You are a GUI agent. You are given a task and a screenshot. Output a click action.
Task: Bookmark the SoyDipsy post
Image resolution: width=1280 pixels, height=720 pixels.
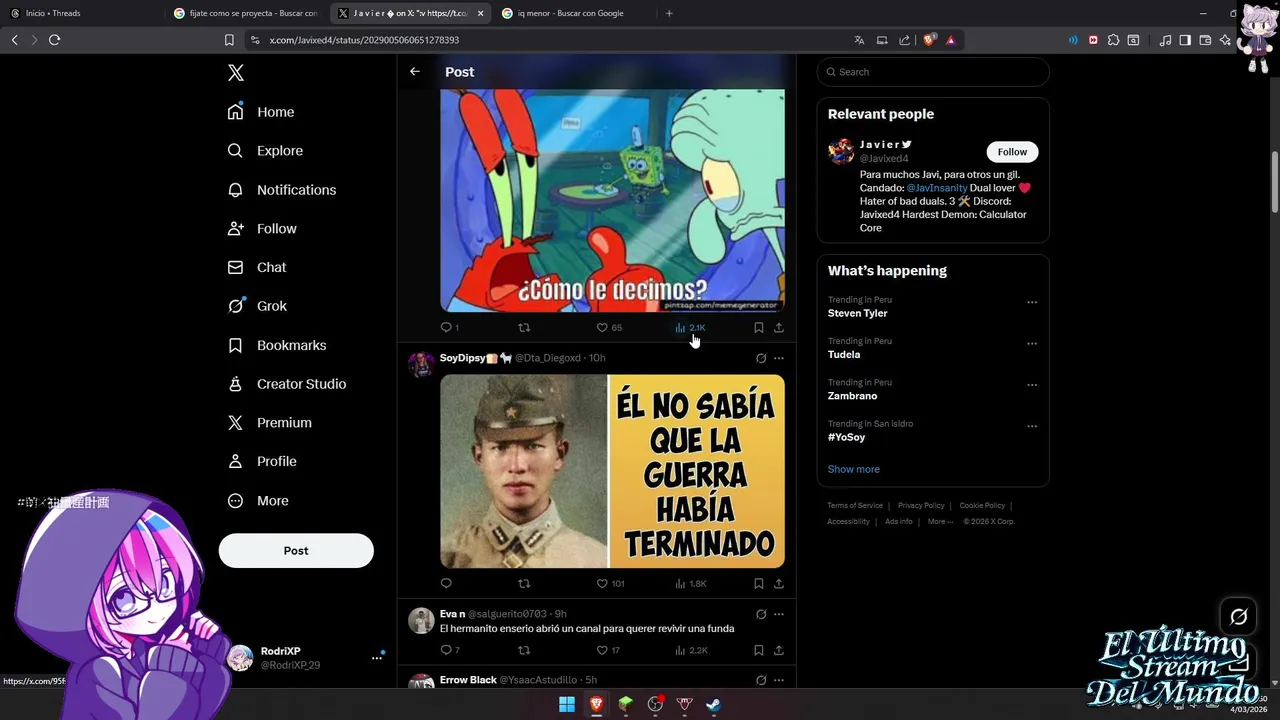pyautogui.click(x=759, y=584)
